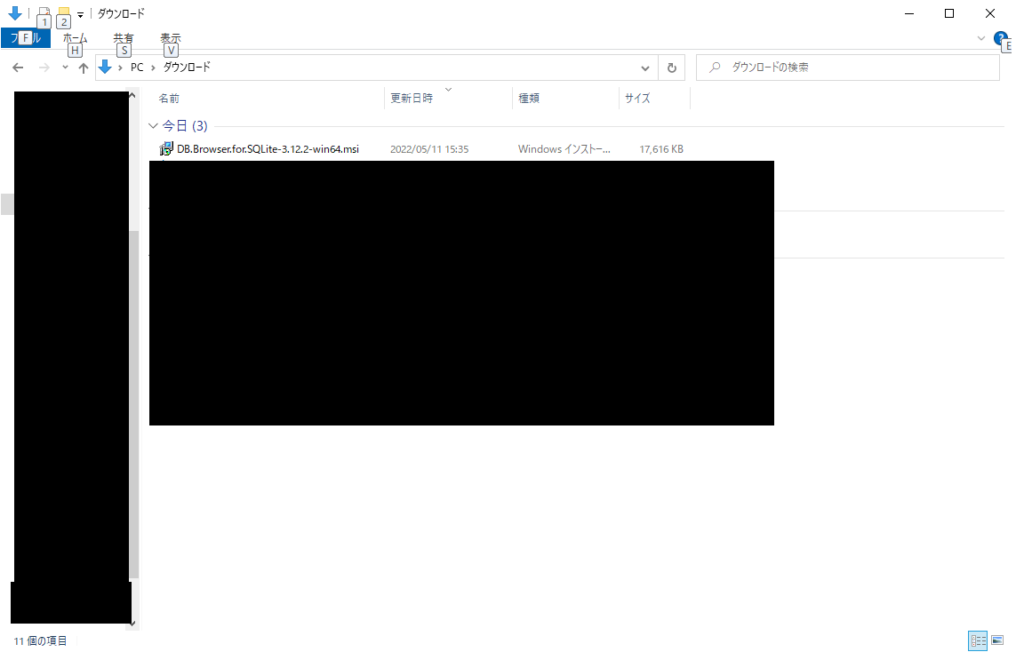Open the MSI installer file icon
This screenshot has width=1024, height=652.
(x=167, y=148)
